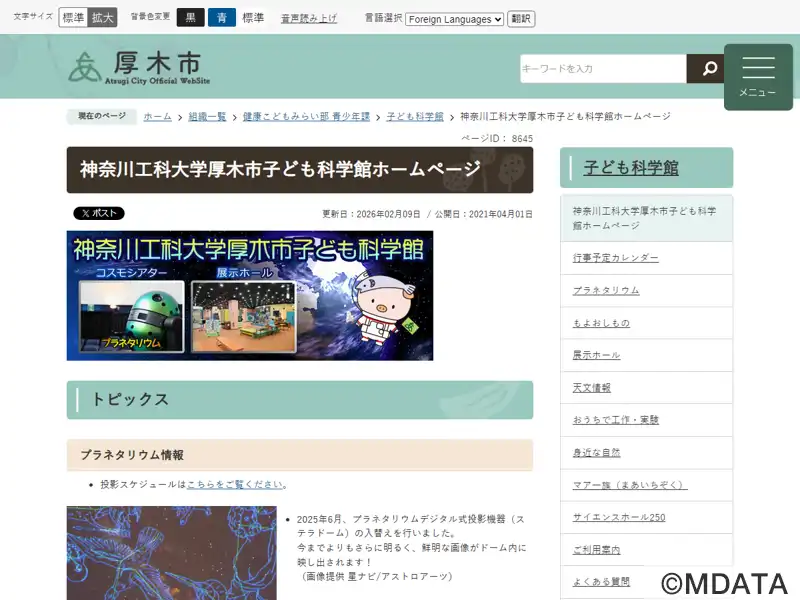Open 健康こどもみらい部 青少年課 breadcrumb
Screen dimensions: 800x600
click(306, 116)
